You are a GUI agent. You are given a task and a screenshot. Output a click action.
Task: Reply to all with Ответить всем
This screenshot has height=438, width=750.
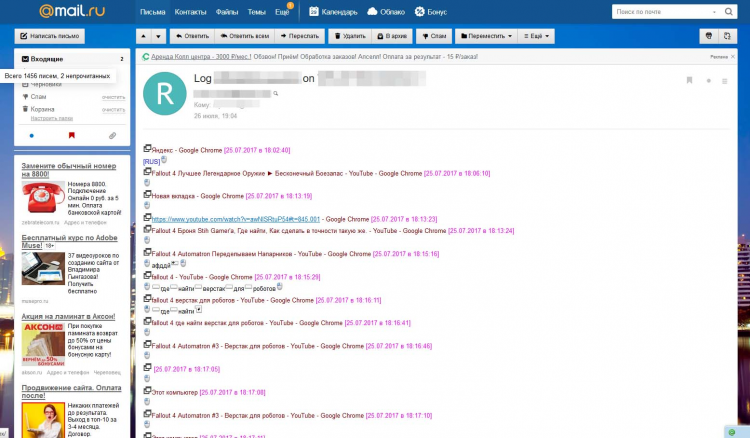click(x=244, y=36)
